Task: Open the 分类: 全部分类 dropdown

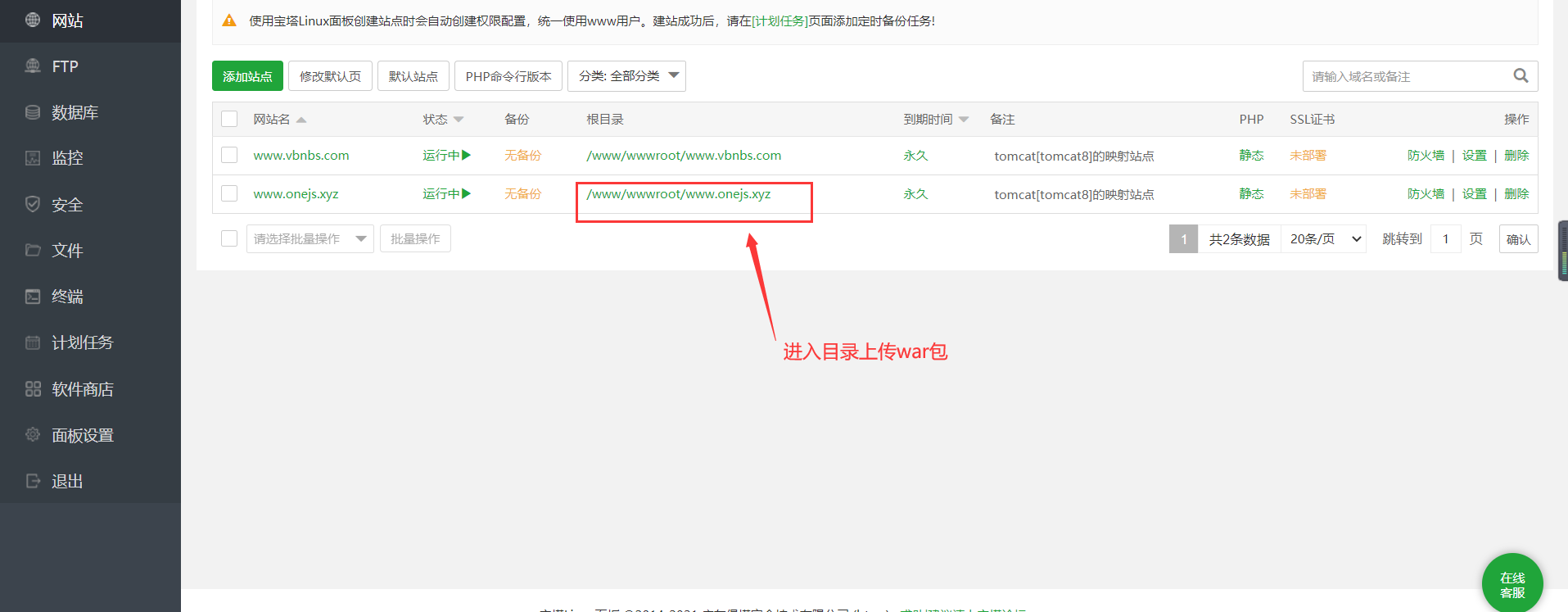Action: click(626, 76)
